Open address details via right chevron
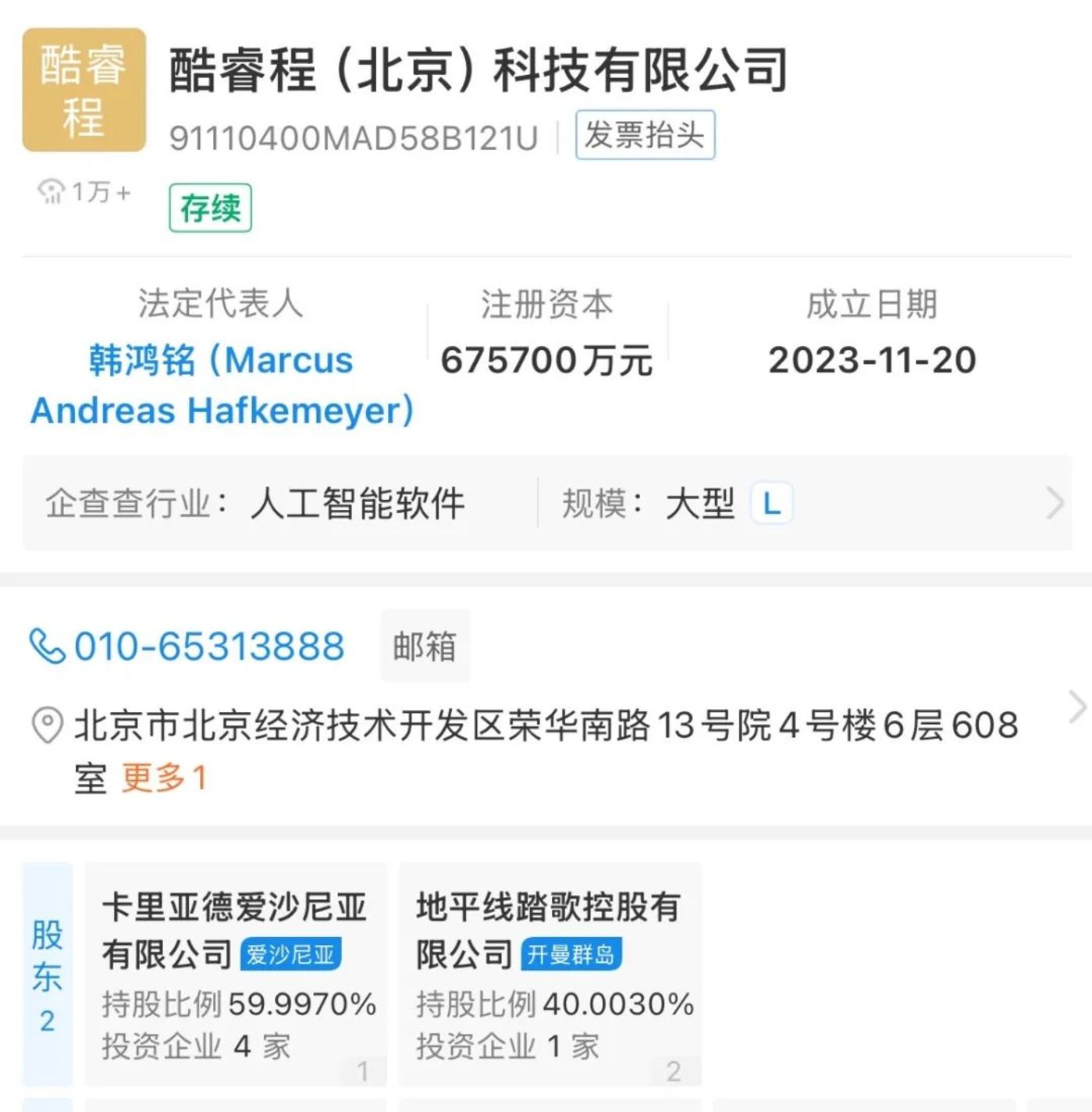This screenshot has height=1112, width=1092. click(x=1077, y=707)
